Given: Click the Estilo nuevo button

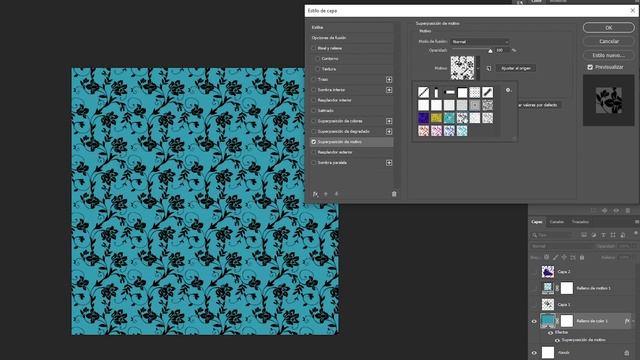Looking at the screenshot, I should 609,55.
